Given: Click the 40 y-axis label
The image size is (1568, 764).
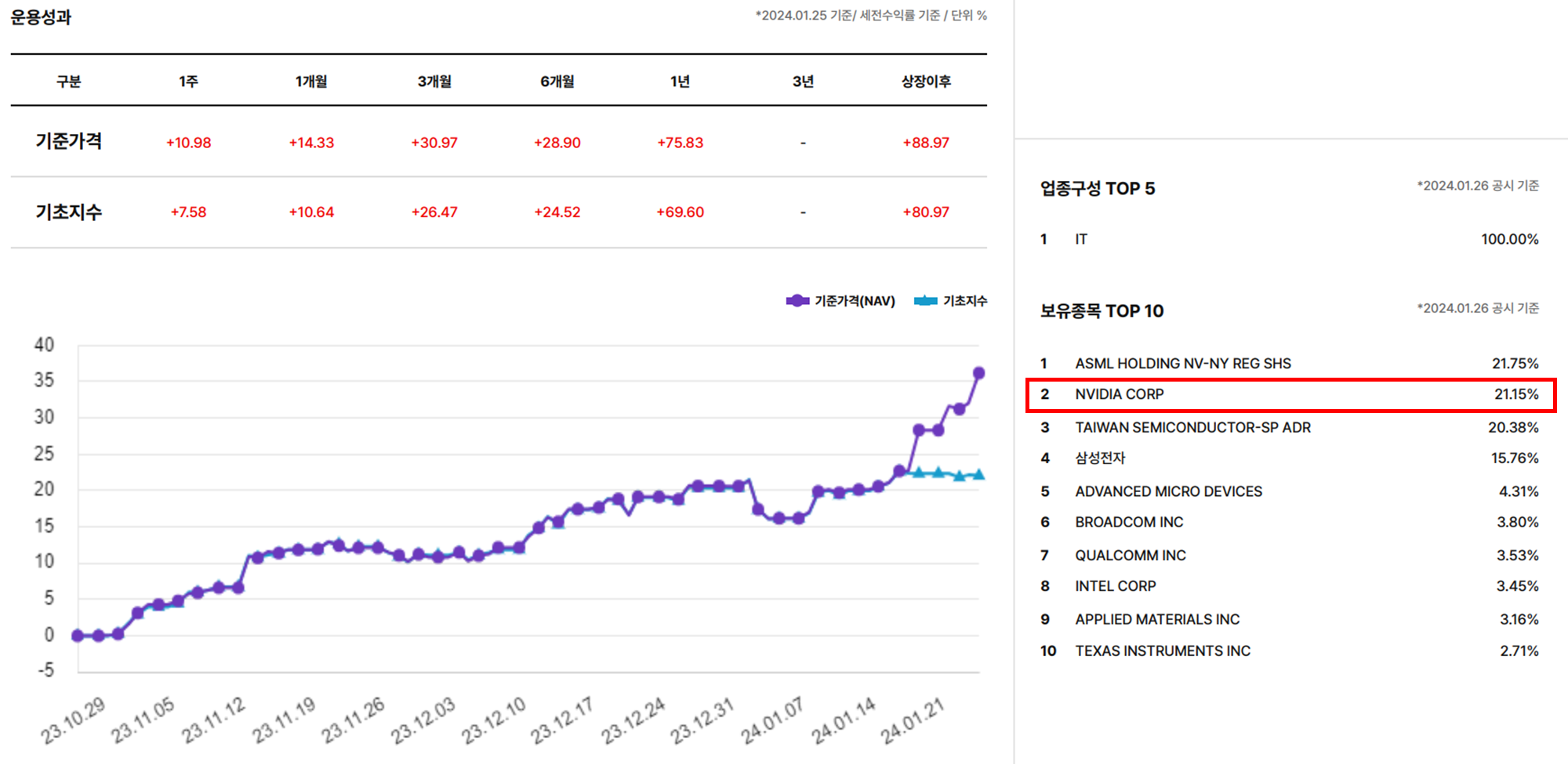Looking at the screenshot, I should [44, 345].
